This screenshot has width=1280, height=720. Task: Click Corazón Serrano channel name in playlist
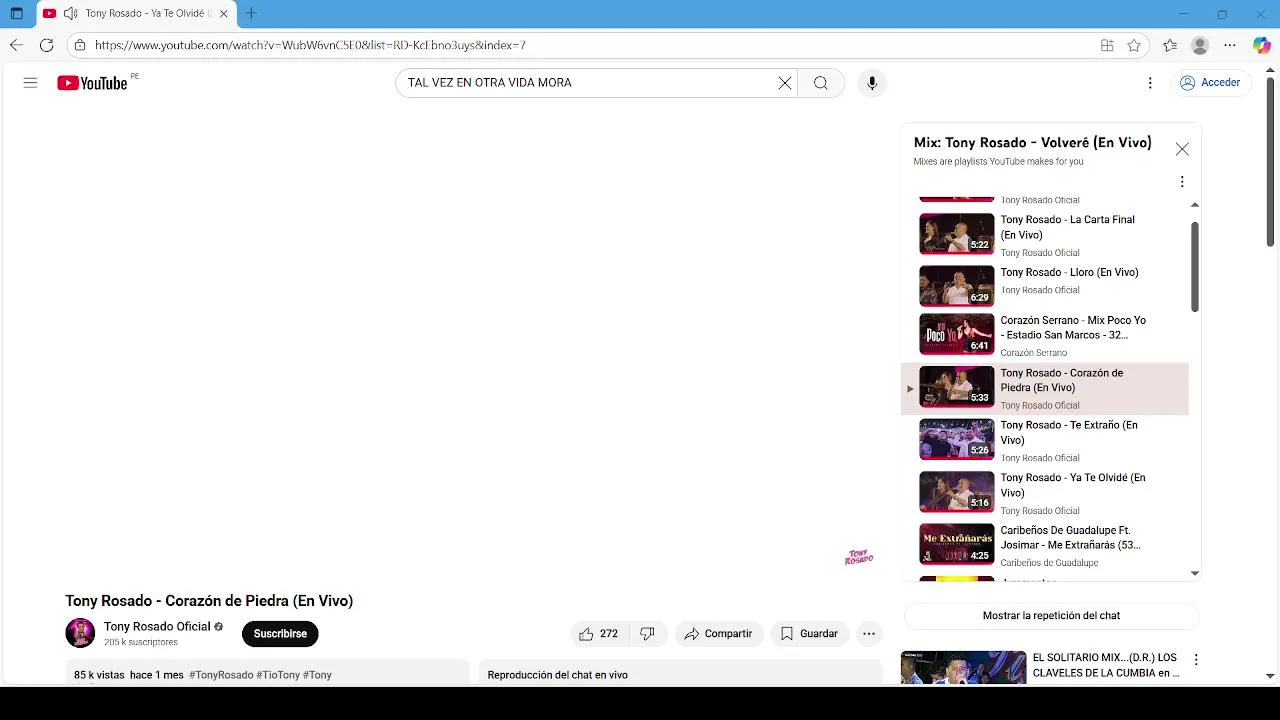point(1033,353)
